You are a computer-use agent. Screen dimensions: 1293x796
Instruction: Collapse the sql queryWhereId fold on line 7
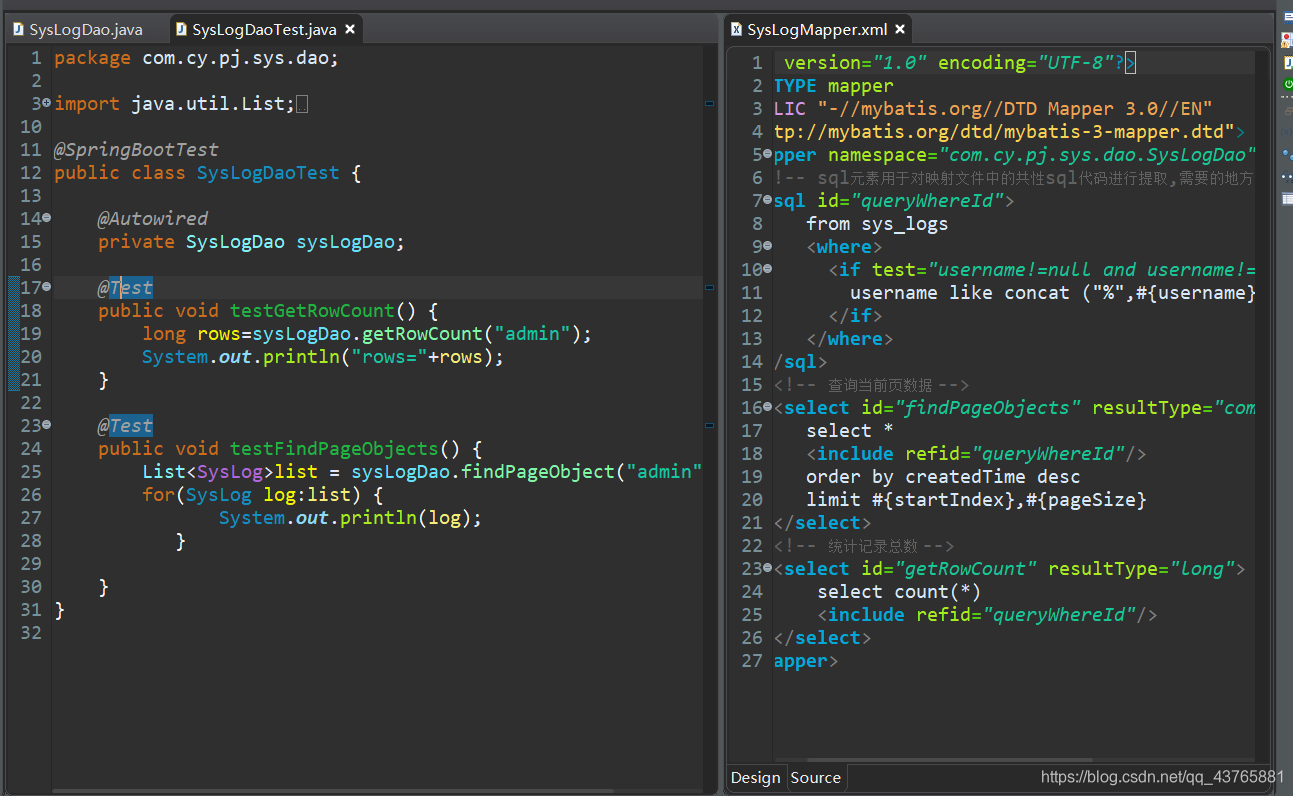(768, 200)
